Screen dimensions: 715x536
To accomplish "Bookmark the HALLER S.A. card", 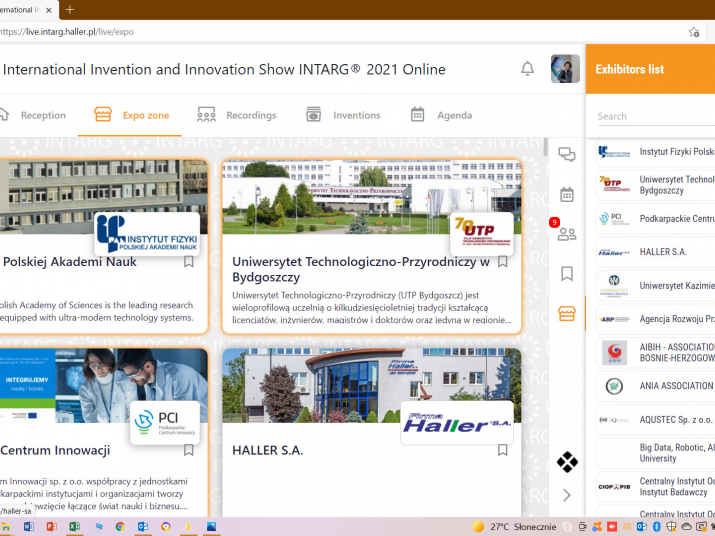I will [x=503, y=450].
